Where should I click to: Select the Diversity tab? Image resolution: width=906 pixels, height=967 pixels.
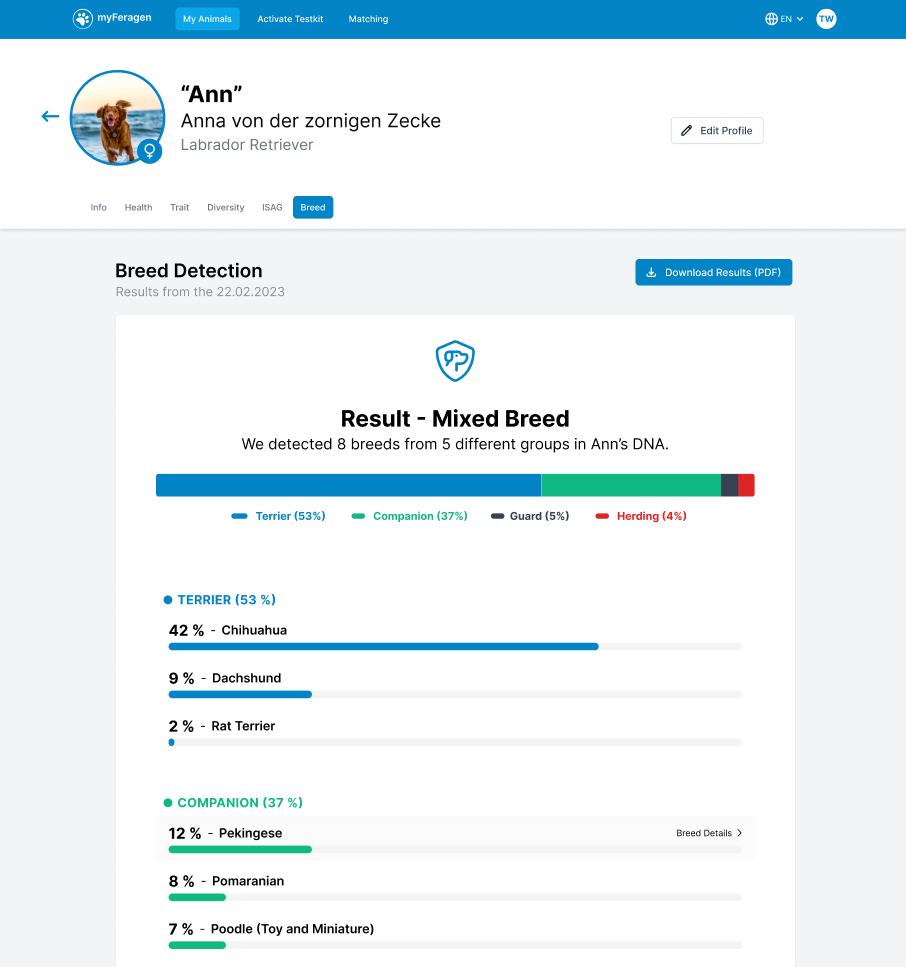[x=225, y=208]
